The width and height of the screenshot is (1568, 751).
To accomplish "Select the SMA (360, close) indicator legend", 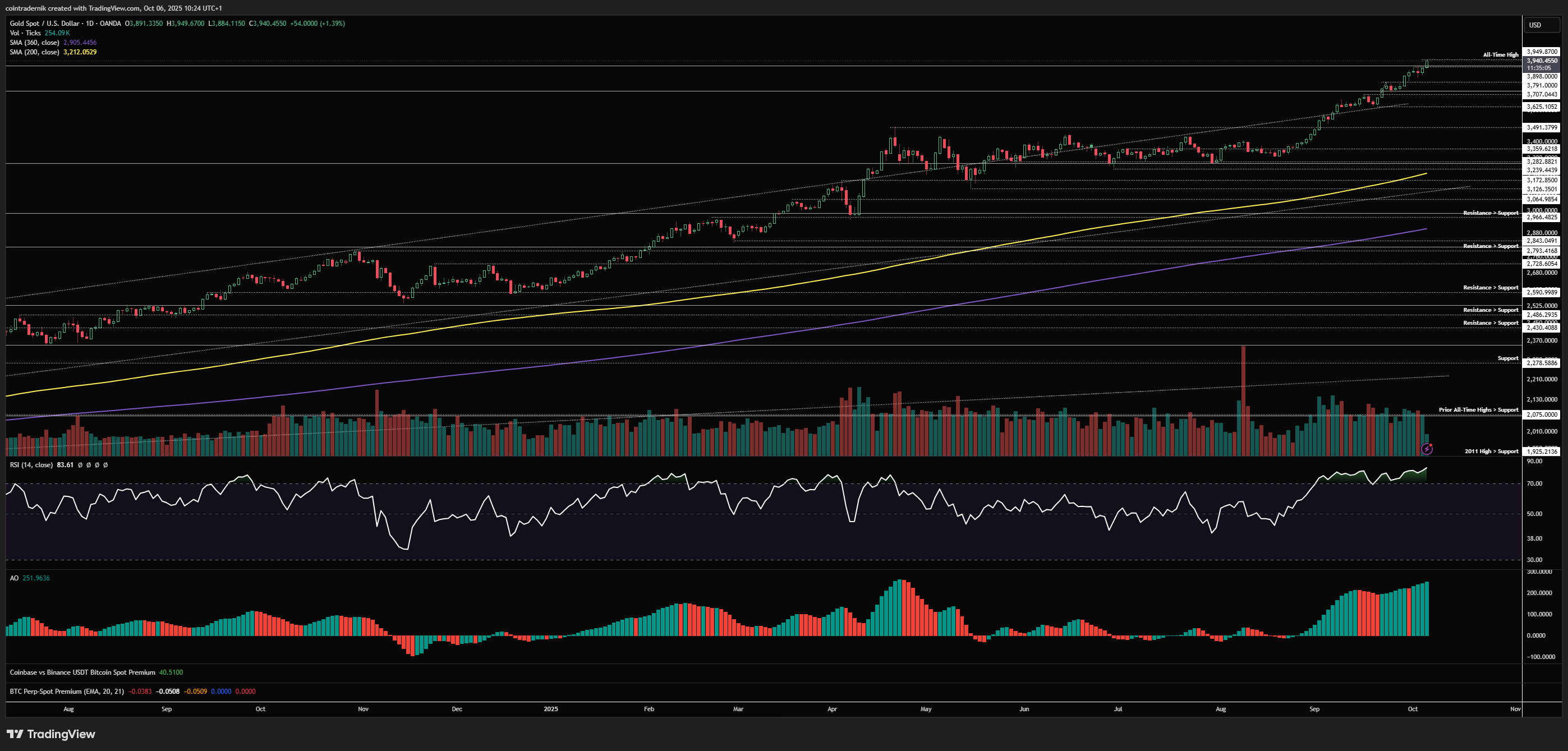I will 34,43.
